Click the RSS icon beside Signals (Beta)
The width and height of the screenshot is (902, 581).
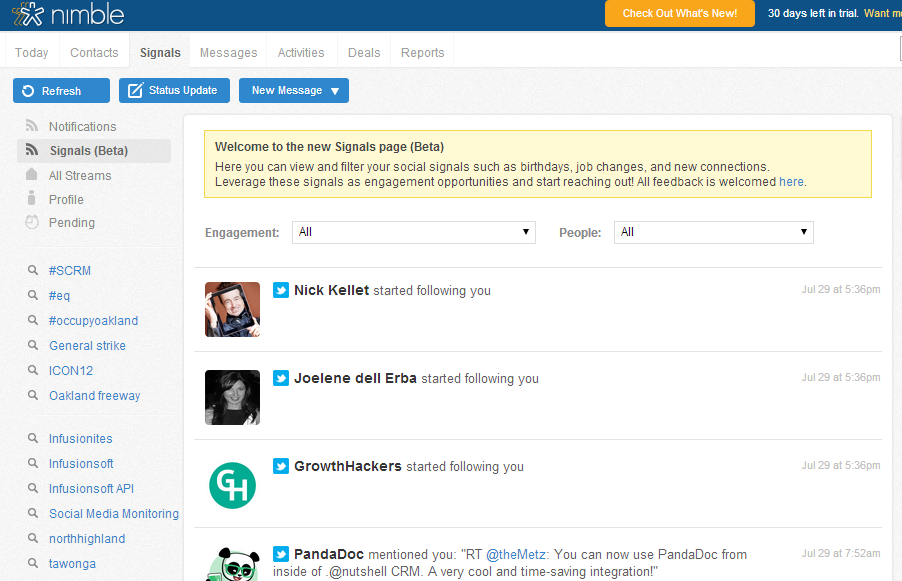32,150
